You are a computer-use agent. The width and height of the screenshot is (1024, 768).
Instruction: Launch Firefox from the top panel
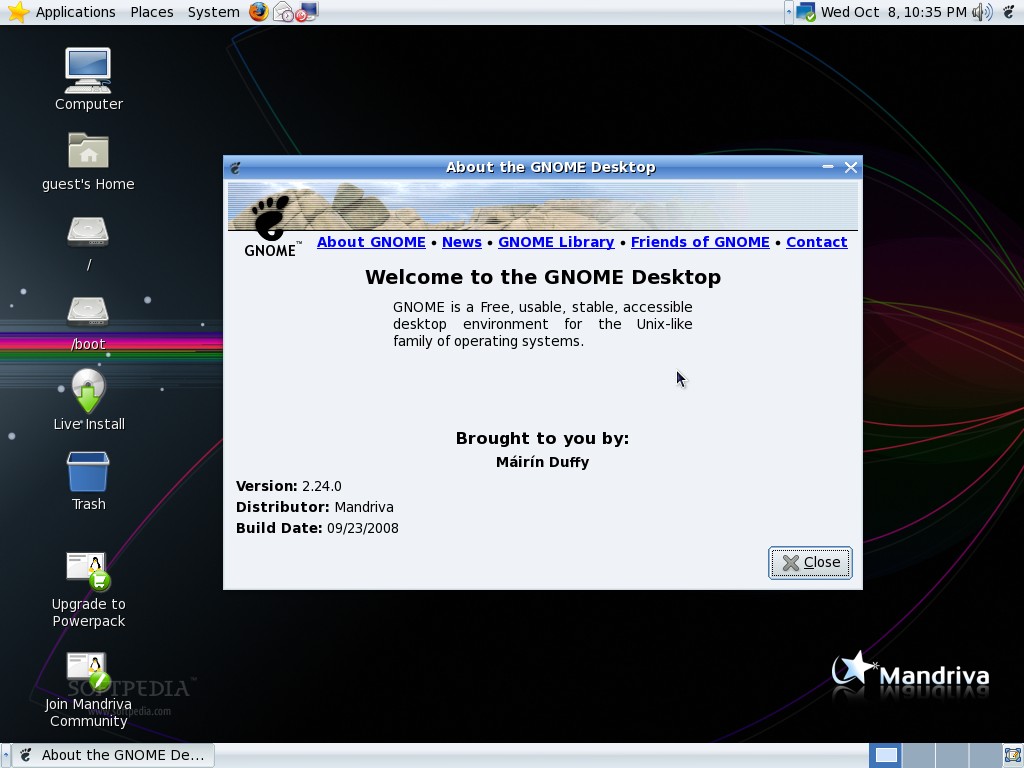(x=261, y=11)
